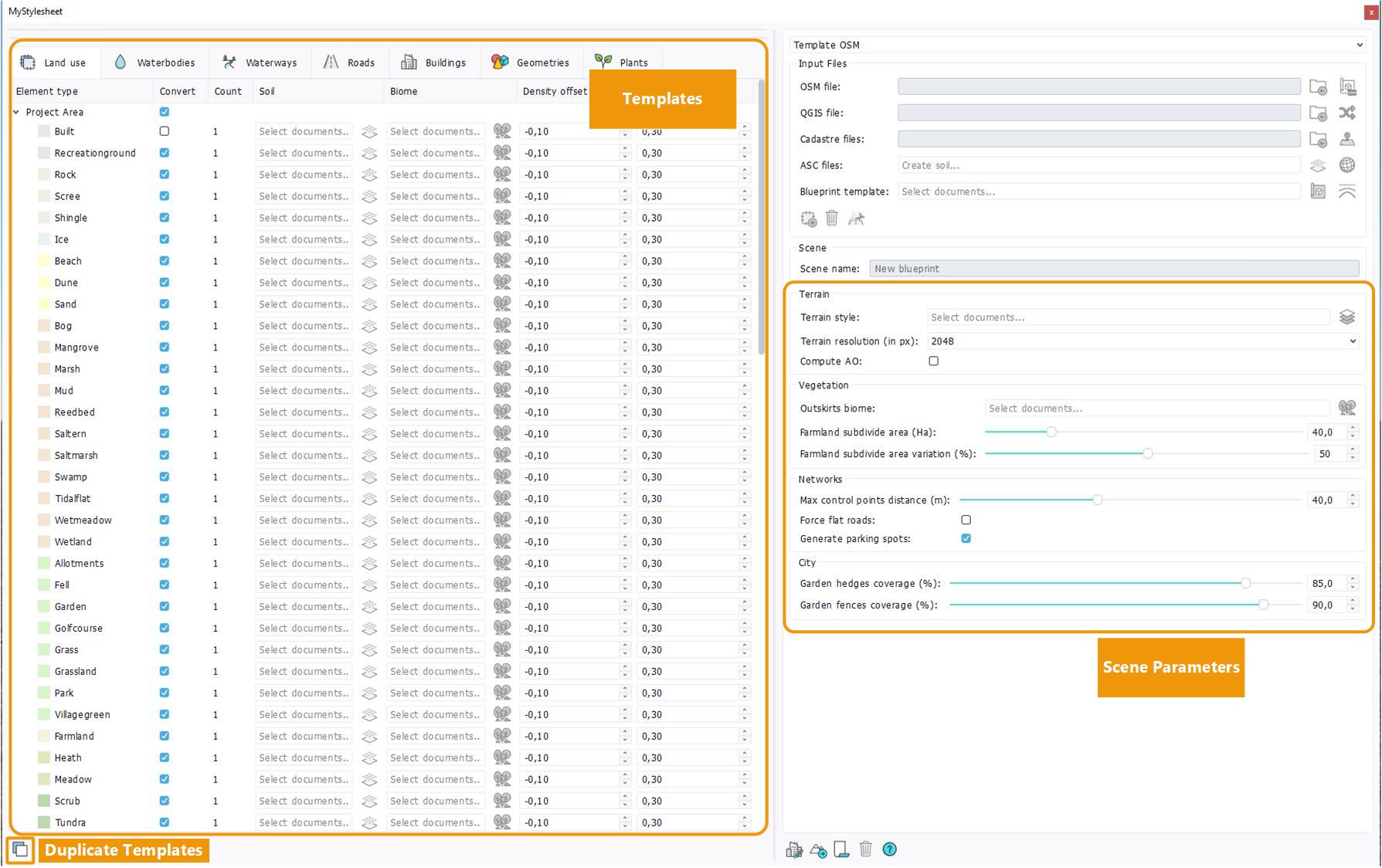This screenshot has height=868, width=1382.
Task: Open the terrain style layers picker icon
Action: [1346, 317]
